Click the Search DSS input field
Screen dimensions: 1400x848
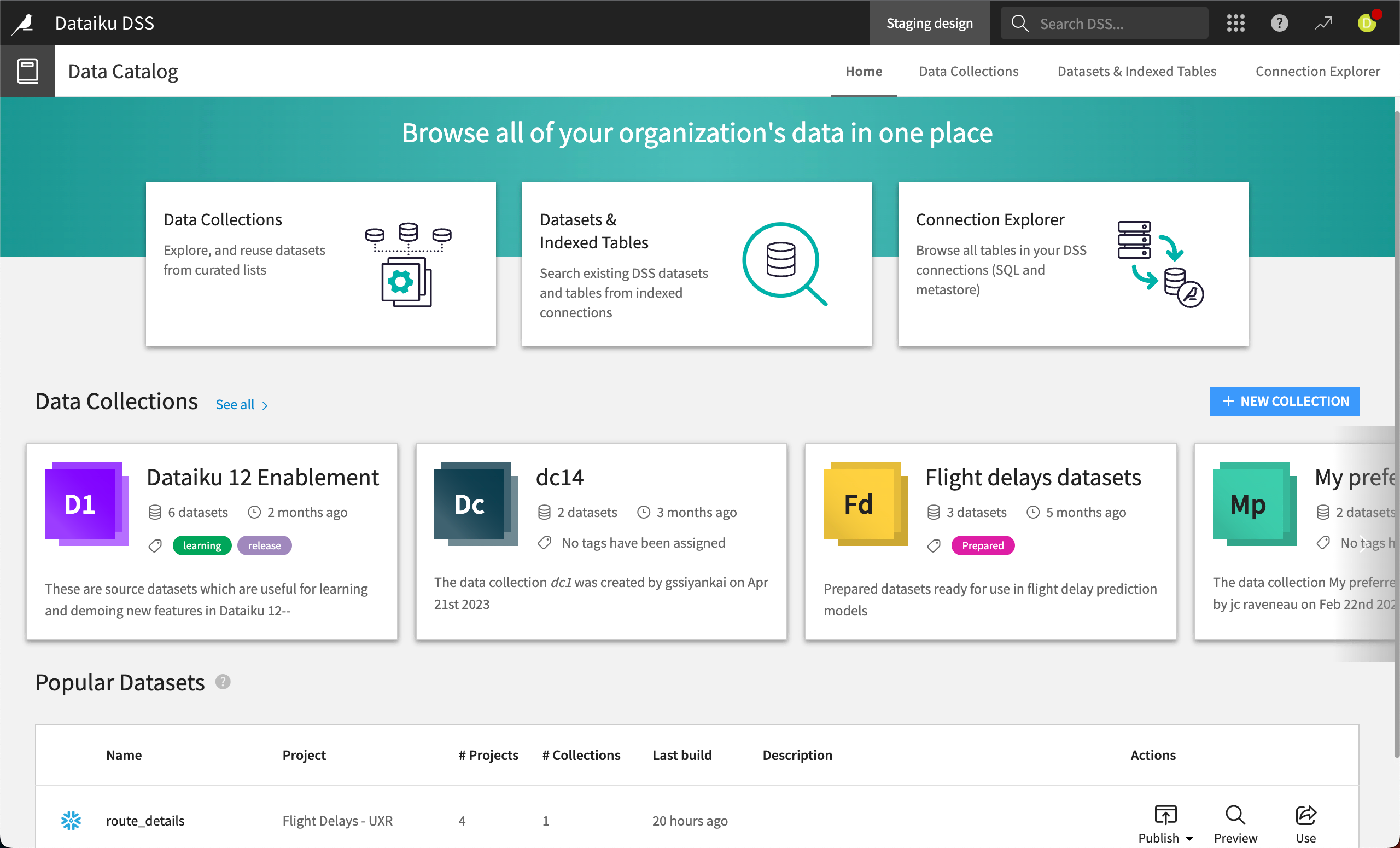pos(1104,24)
